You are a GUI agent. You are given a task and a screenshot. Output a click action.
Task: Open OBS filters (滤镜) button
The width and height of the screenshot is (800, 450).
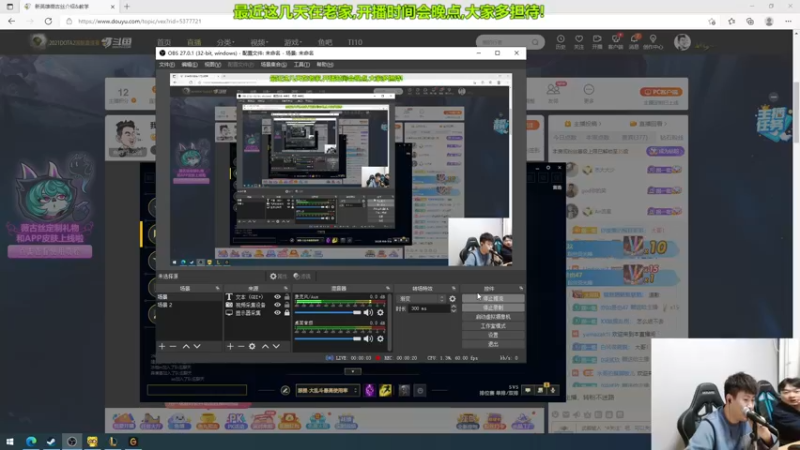point(302,276)
